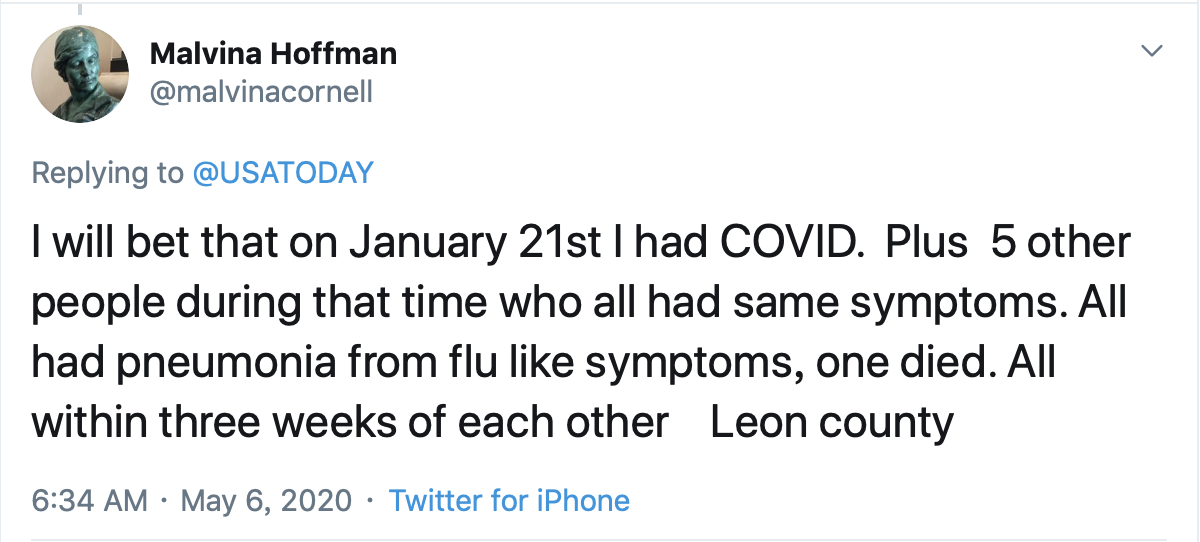
Task: Click the @malvinacornell handle
Action: (x=261, y=92)
